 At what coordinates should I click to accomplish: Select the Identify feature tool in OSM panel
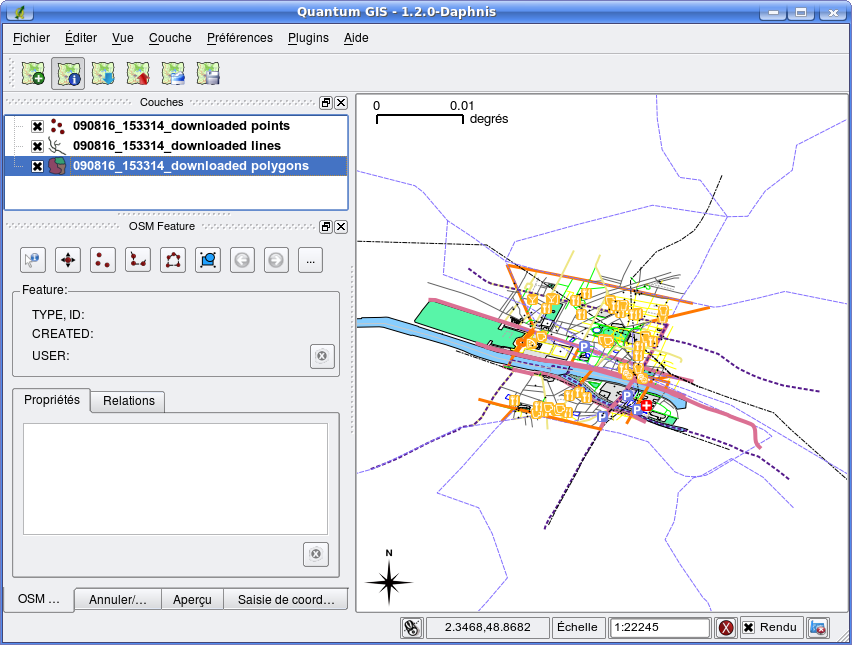tap(33, 260)
